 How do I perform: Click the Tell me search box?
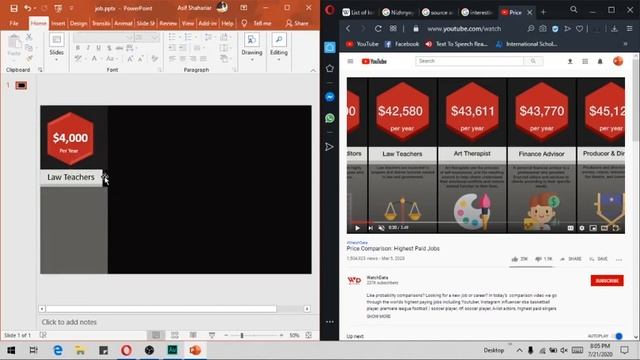click(262, 23)
